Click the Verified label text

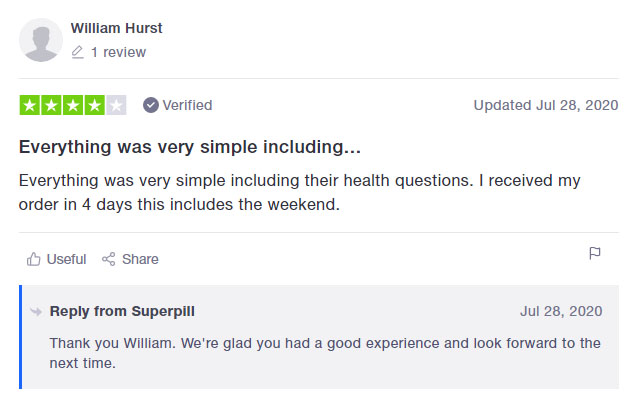187,105
